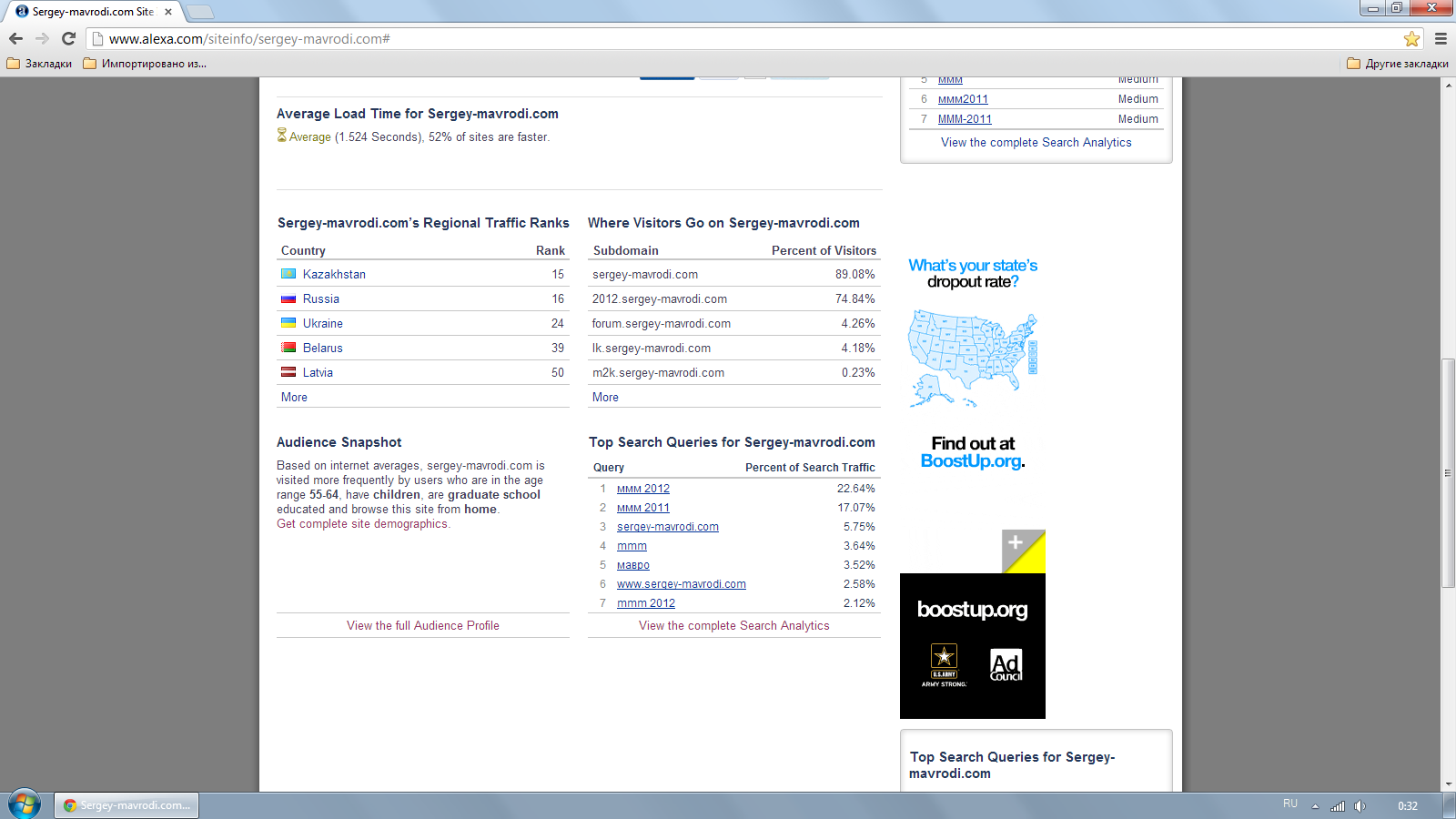
Task: Click the taskbar clock showing 0:32
Action: point(1408,805)
